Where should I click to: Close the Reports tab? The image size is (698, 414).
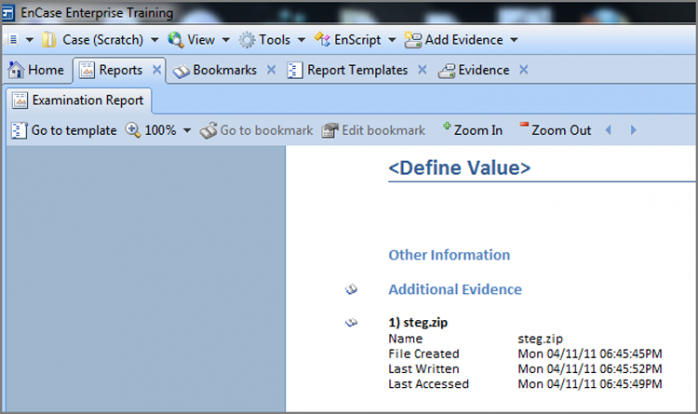(157, 70)
